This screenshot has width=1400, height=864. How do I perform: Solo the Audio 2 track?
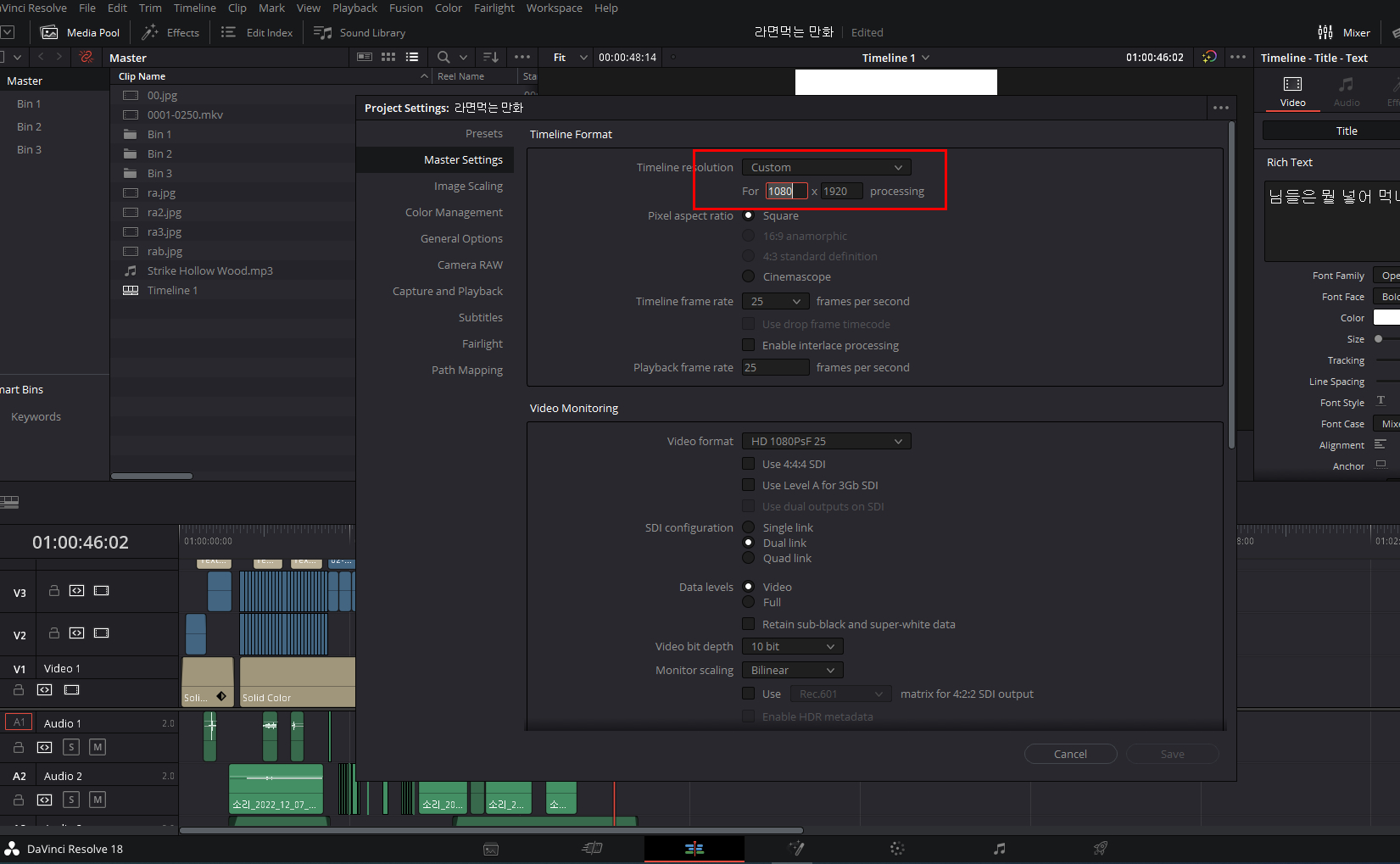tap(71, 800)
